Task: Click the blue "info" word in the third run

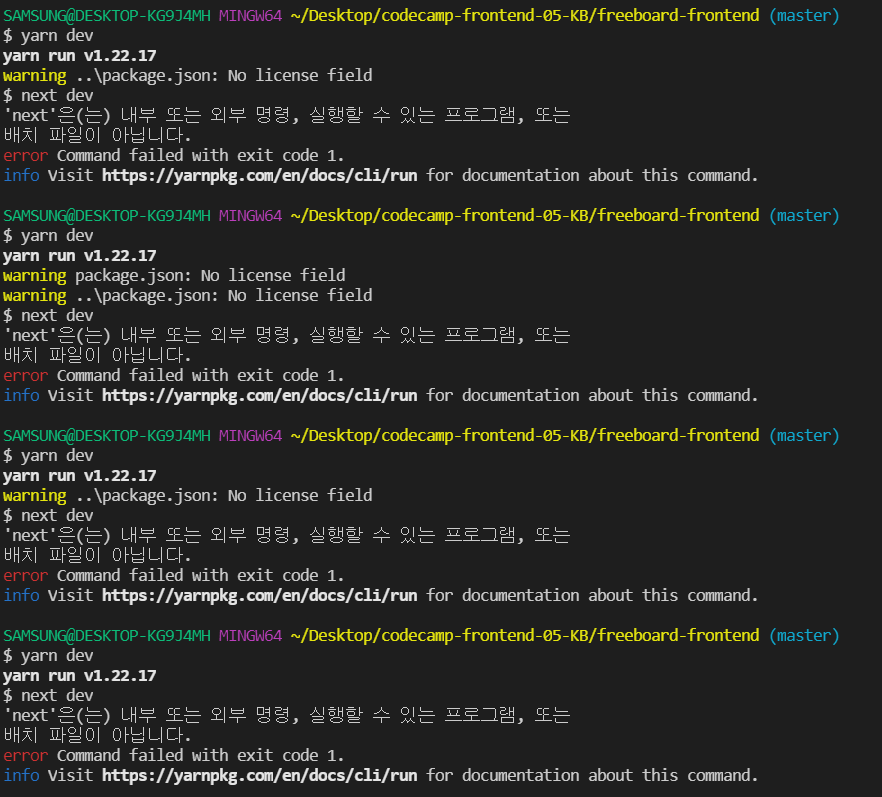Action: coord(21,596)
